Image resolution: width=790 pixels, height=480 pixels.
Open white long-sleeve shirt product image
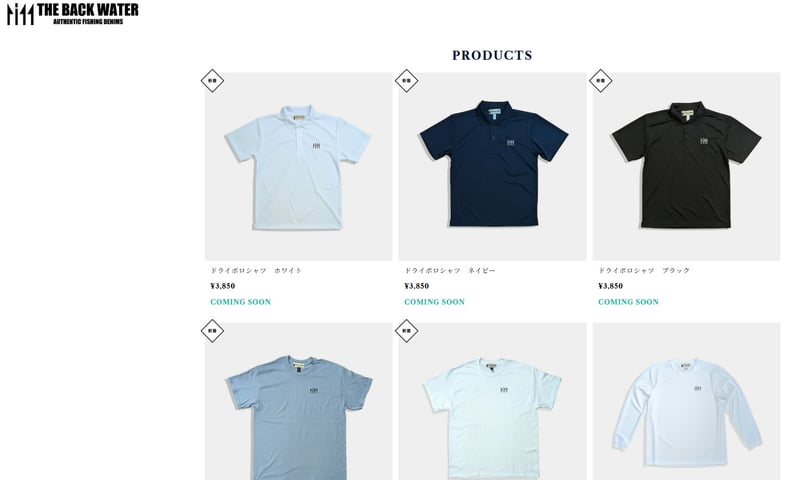tap(686, 401)
